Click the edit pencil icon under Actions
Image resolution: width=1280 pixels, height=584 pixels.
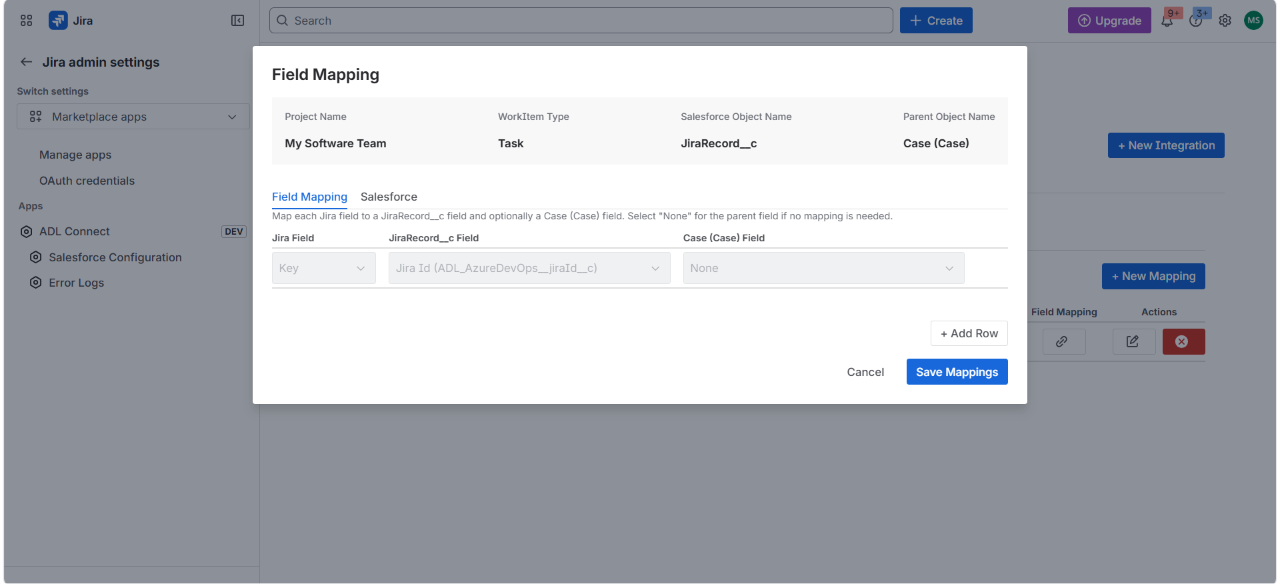(1133, 342)
